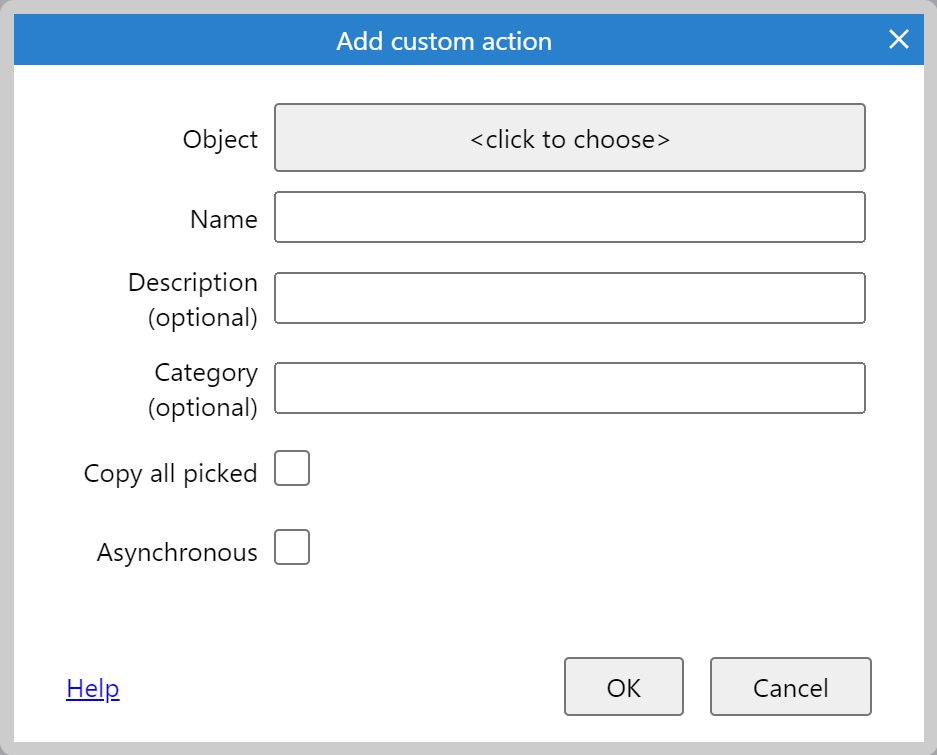Viewport: 937px width, 755px height.
Task: Cancel the custom action dialog
Action: 790,687
